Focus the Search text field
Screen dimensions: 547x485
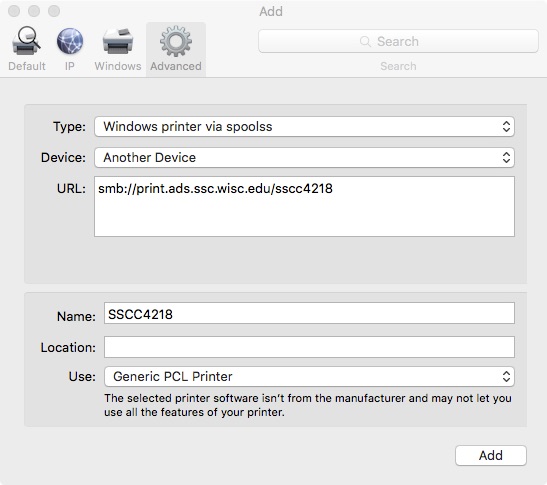[x=398, y=41]
